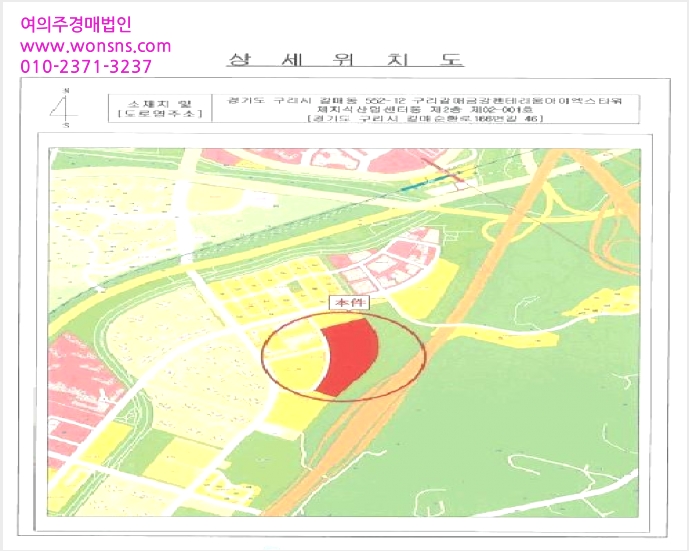Click the 소재지 및 도로명주소 label cell
The image size is (689, 551).
click(x=160, y=109)
